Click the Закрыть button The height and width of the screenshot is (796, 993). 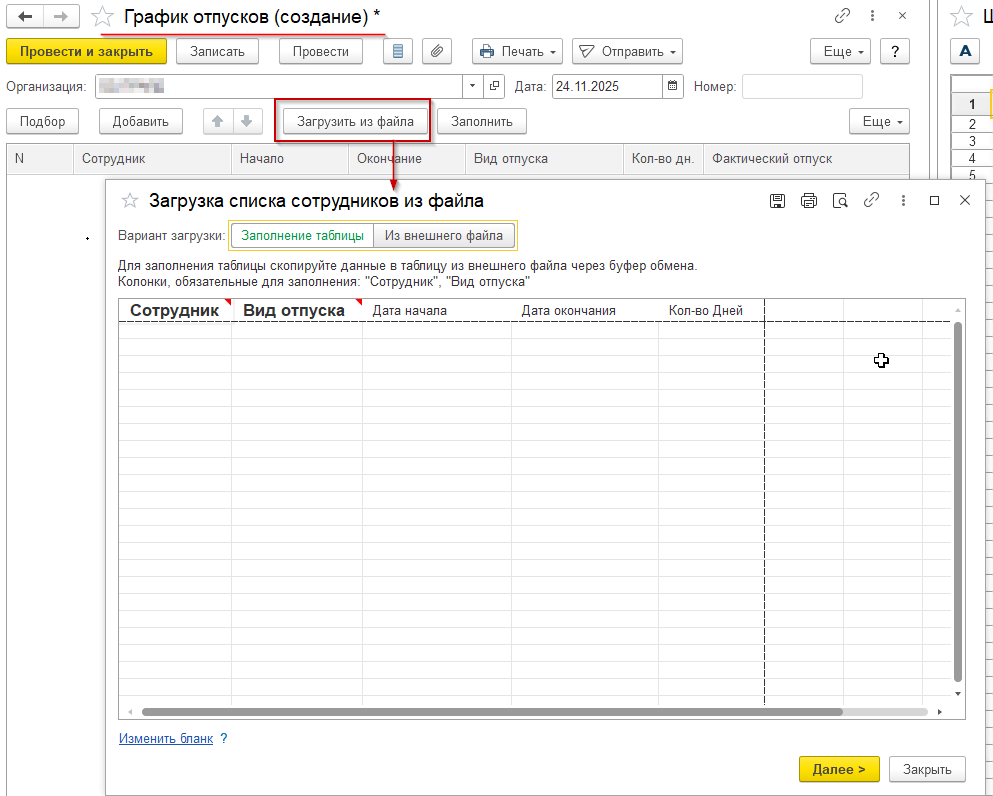[x=927, y=769]
